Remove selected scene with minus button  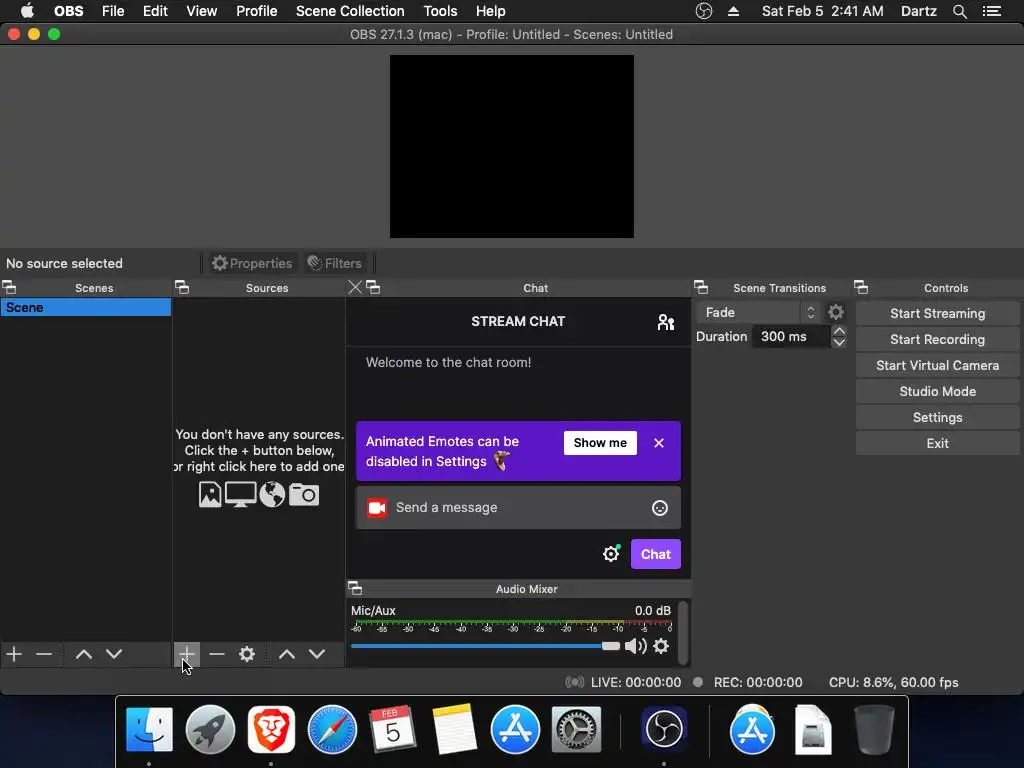pos(44,654)
